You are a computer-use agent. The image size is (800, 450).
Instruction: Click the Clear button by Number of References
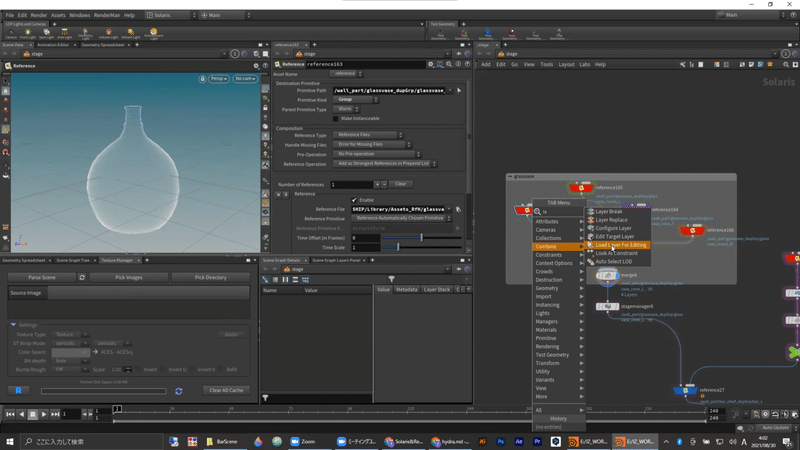(x=400, y=184)
